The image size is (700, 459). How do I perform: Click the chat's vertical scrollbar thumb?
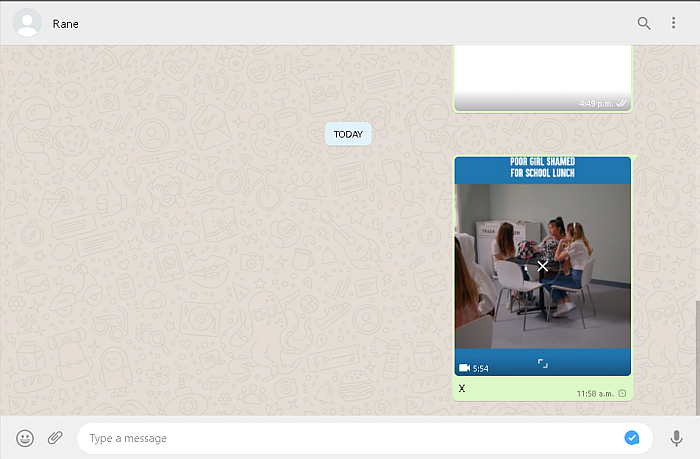698,357
